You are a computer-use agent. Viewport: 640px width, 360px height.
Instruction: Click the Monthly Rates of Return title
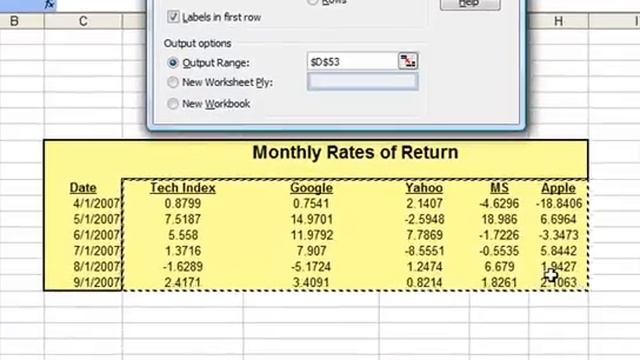(x=355, y=152)
